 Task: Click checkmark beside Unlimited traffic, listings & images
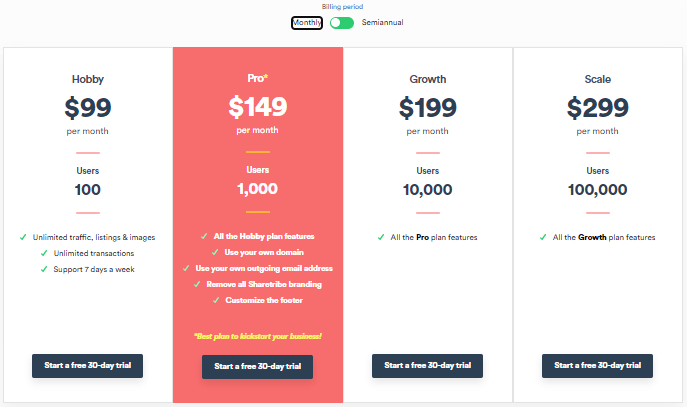point(23,237)
